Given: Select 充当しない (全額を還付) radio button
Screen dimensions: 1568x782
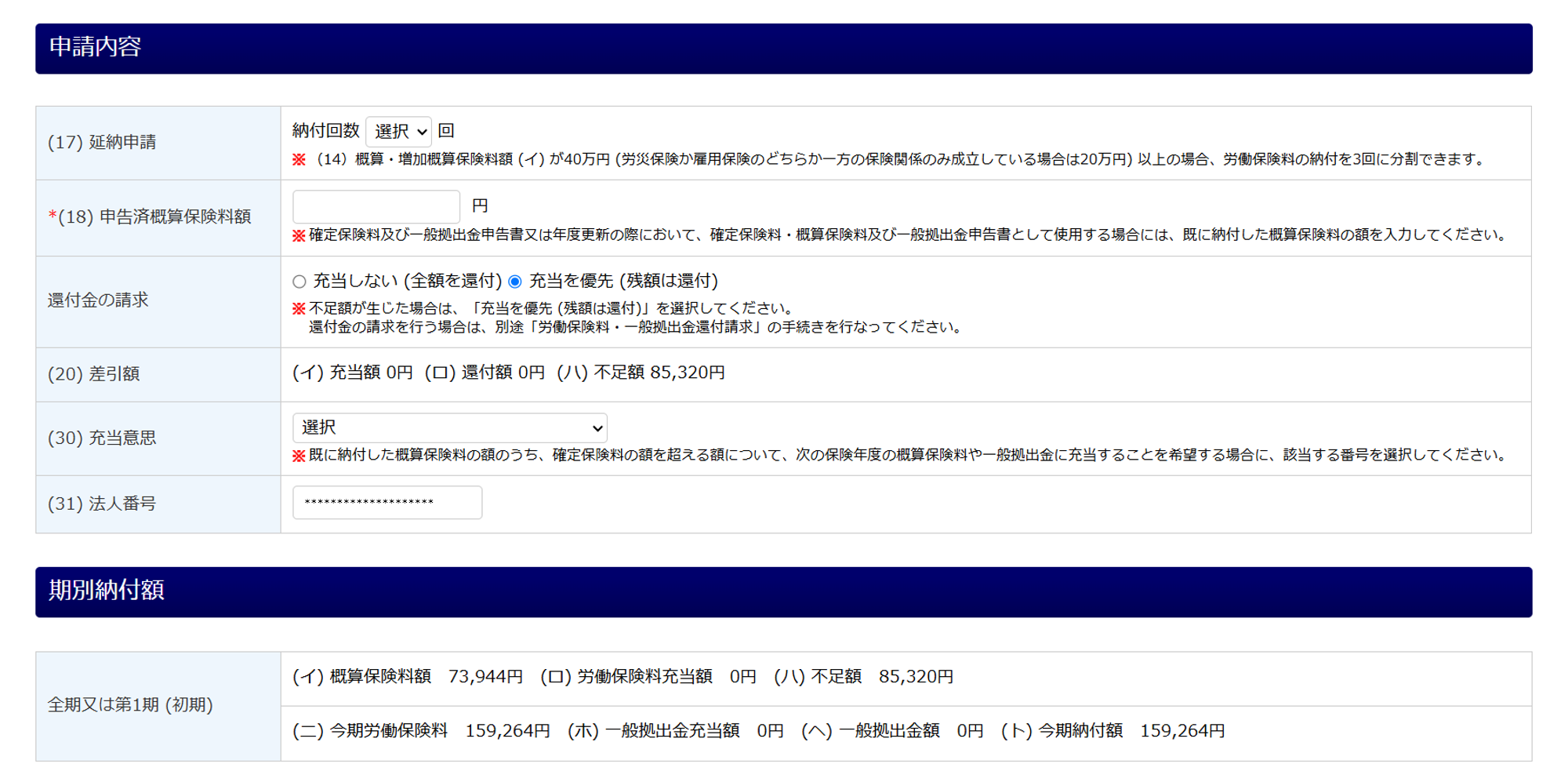Looking at the screenshot, I should pyautogui.click(x=299, y=282).
